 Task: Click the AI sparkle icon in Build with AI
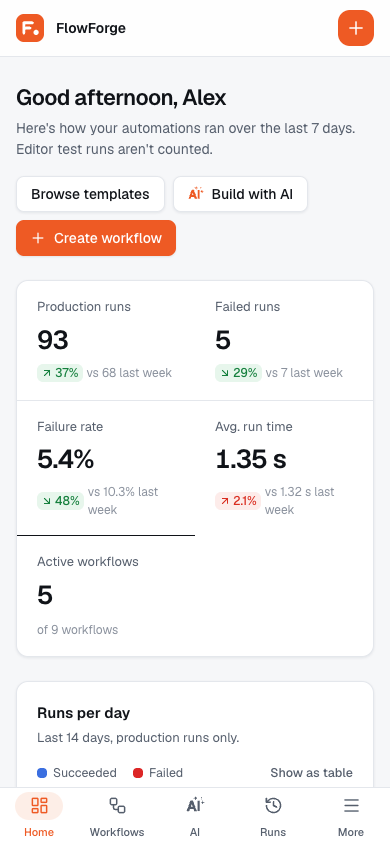click(196, 194)
